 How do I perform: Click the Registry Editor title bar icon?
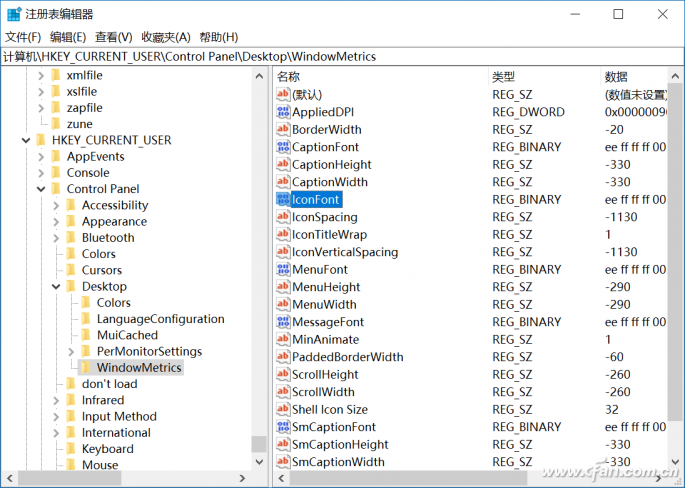click(13, 14)
